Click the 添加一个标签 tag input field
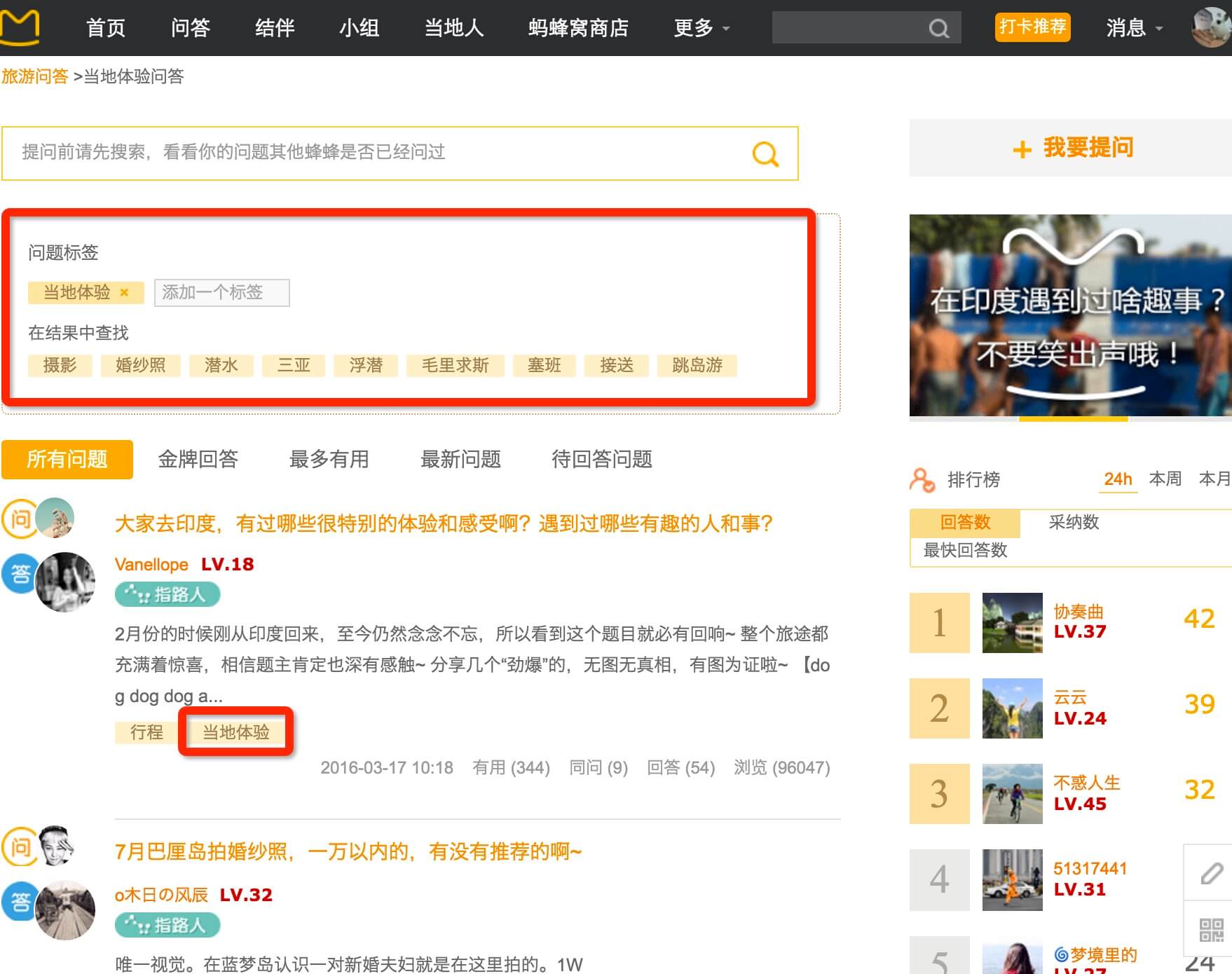The image size is (1232, 974). click(221, 292)
